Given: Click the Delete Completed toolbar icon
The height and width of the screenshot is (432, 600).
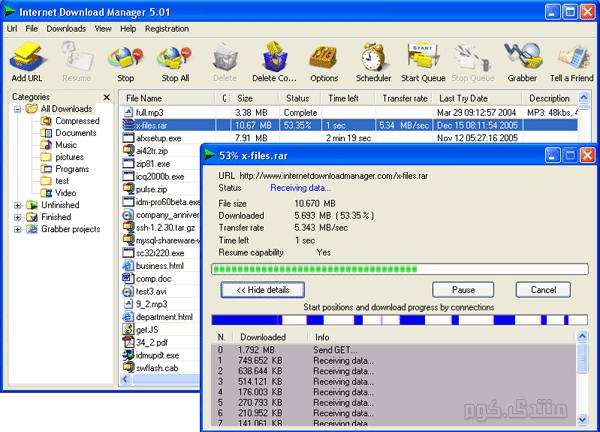Looking at the screenshot, I should click(x=273, y=58).
